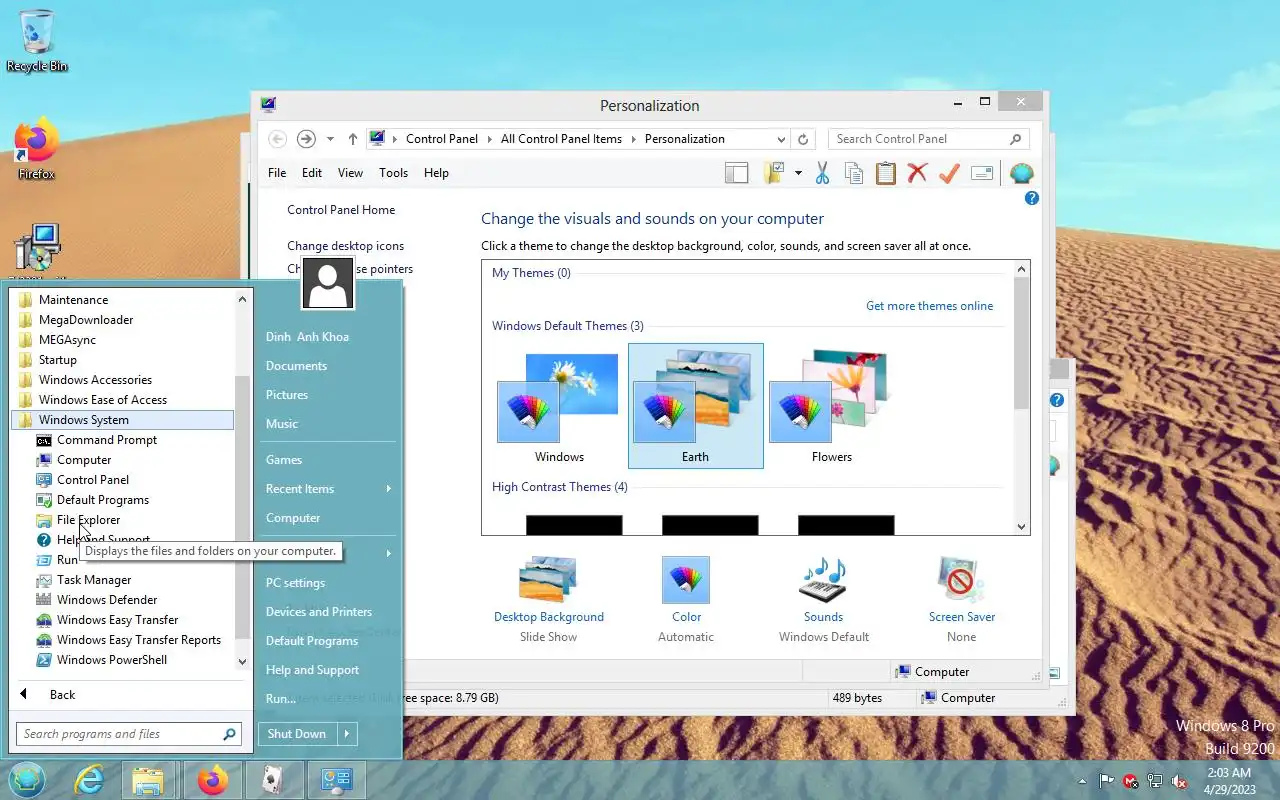Image resolution: width=1280 pixels, height=800 pixels.
Task: Select the Earth theme
Action: point(696,406)
